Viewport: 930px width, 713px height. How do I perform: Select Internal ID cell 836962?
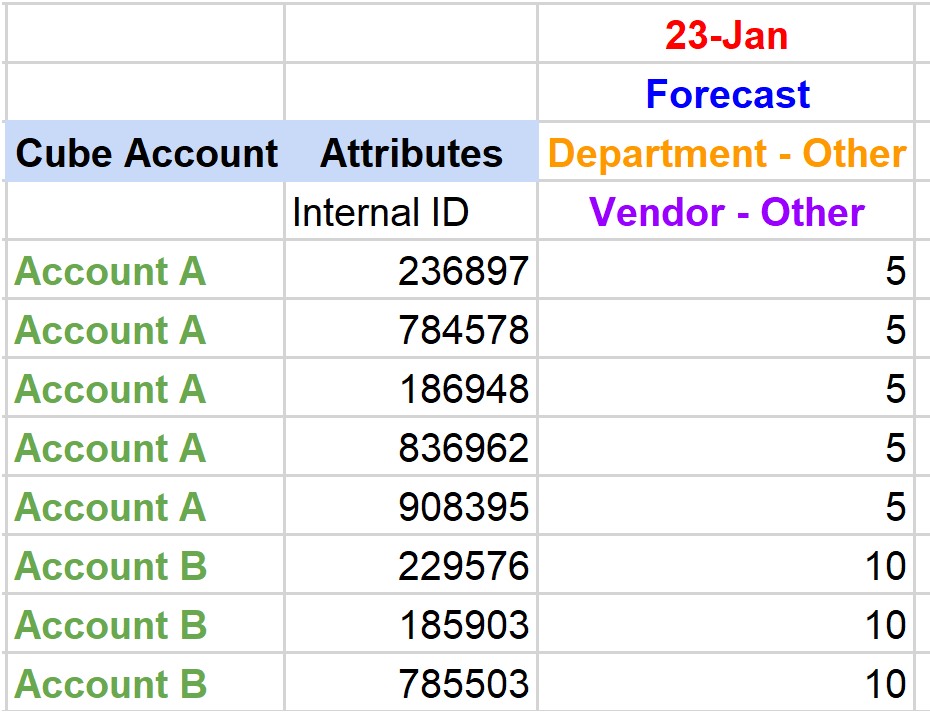411,447
